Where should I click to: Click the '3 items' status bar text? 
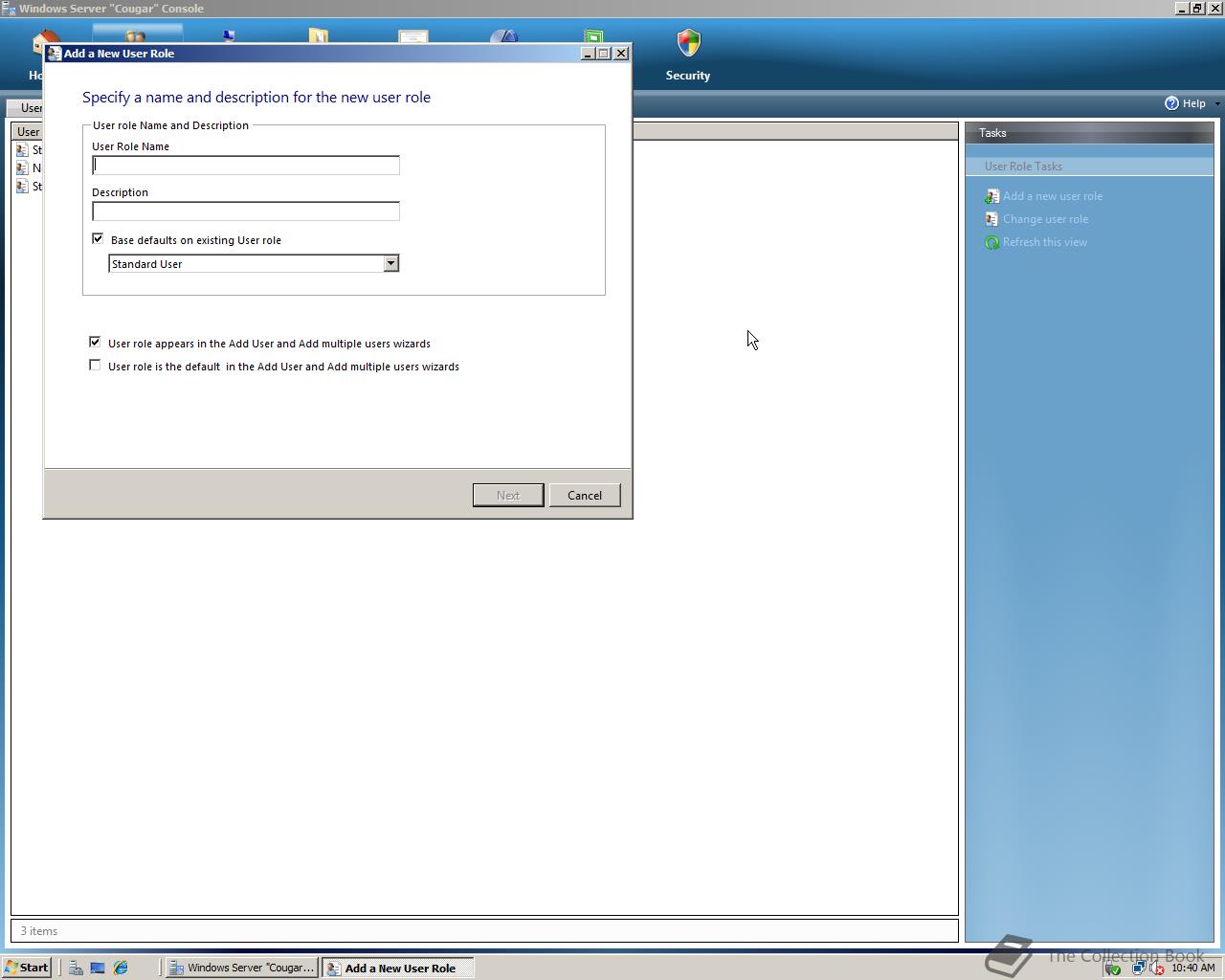39,931
